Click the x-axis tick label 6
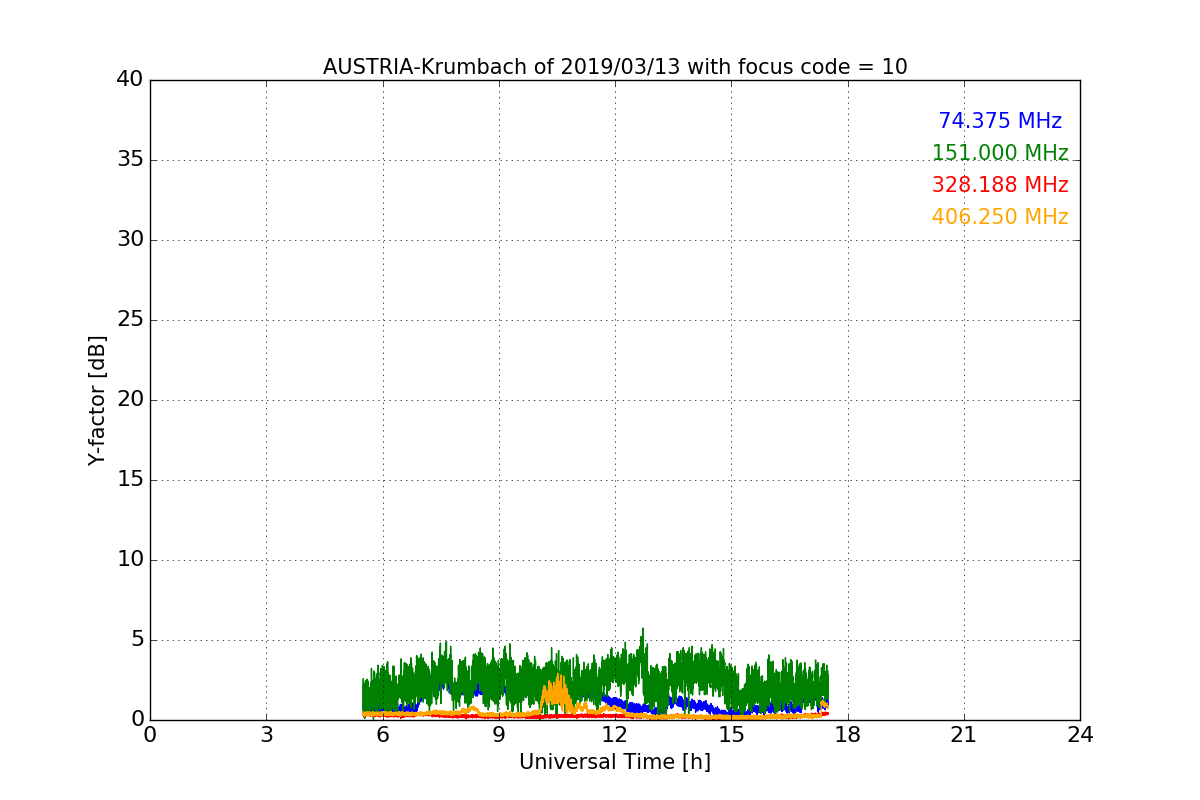The height and width of the screenshot is (800, 1200). coord(382,735)
